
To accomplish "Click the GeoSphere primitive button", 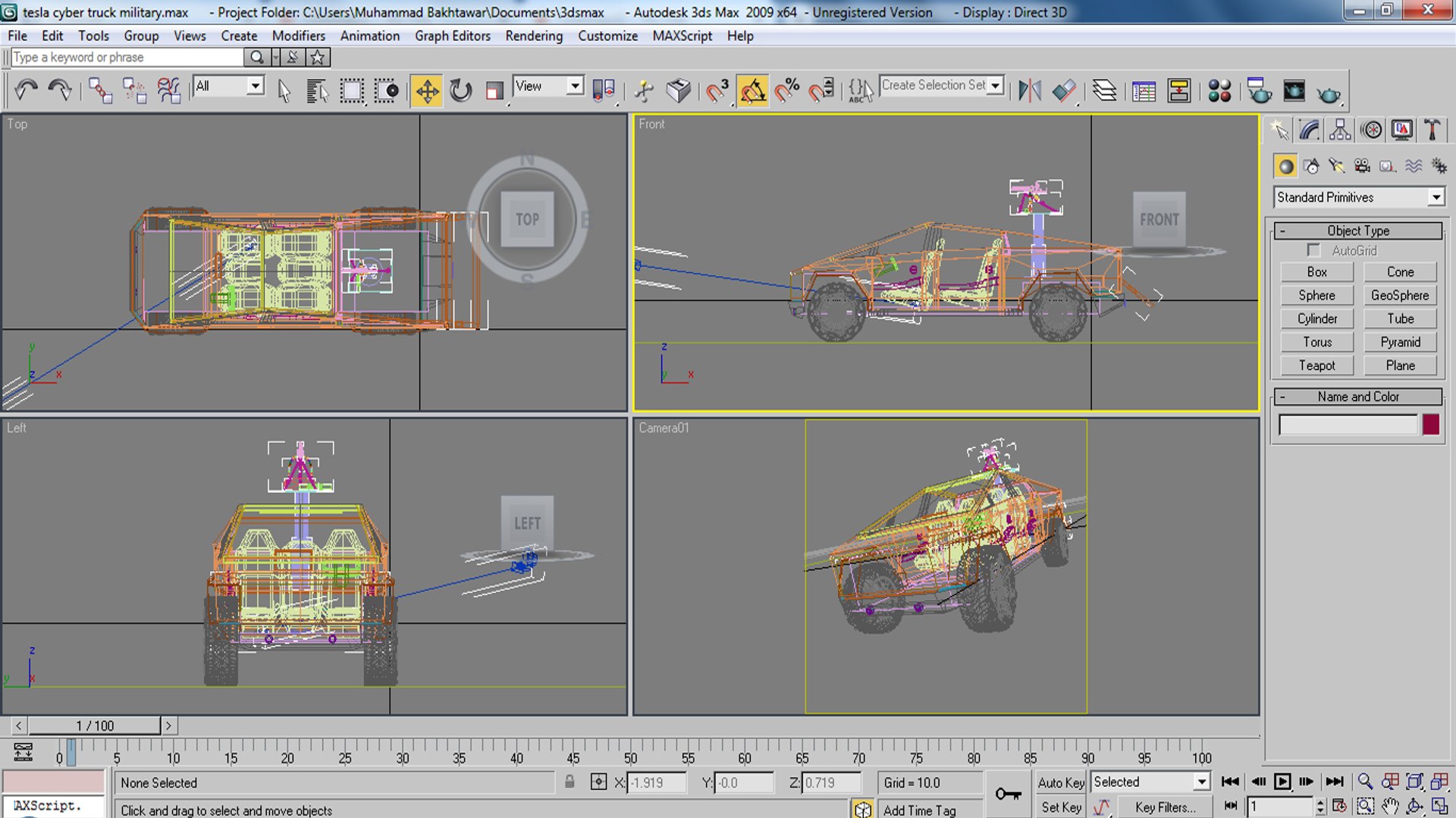I will [x=1400, y=296].
